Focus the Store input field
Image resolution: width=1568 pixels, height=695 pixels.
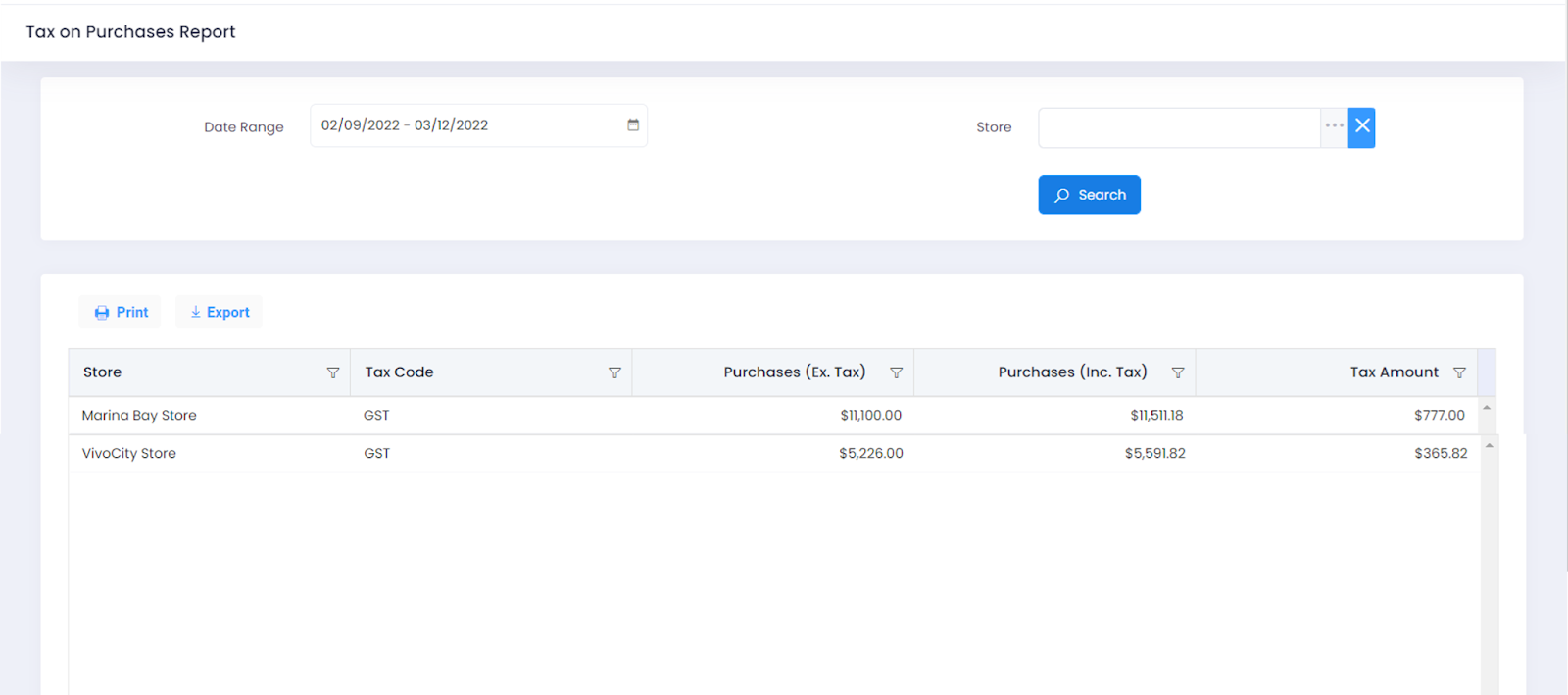(1178, 127)
